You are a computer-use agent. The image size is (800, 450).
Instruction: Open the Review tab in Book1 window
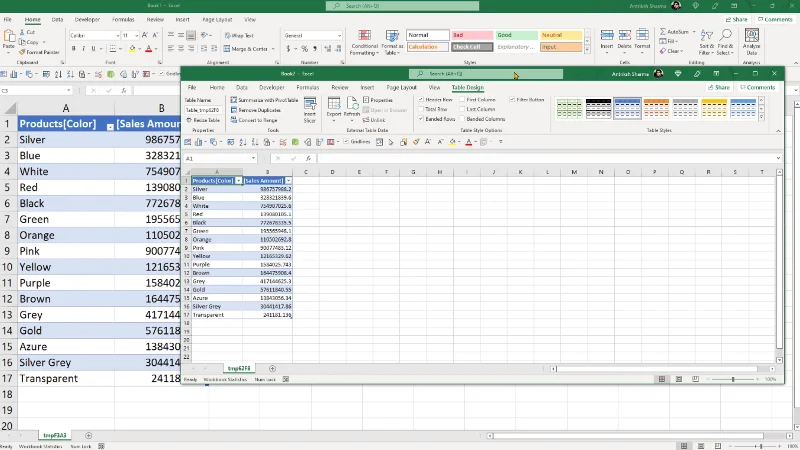[155, 19]
